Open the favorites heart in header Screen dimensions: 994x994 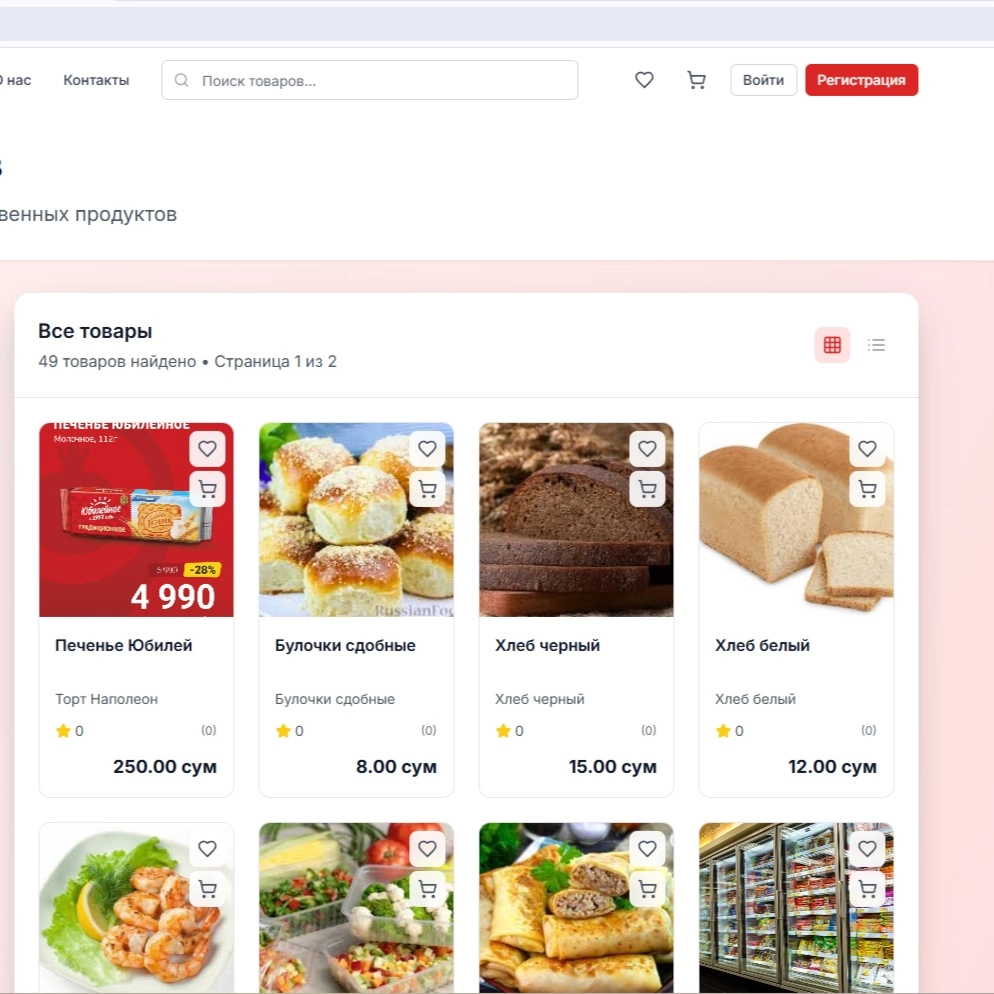(x=644, y=80)
